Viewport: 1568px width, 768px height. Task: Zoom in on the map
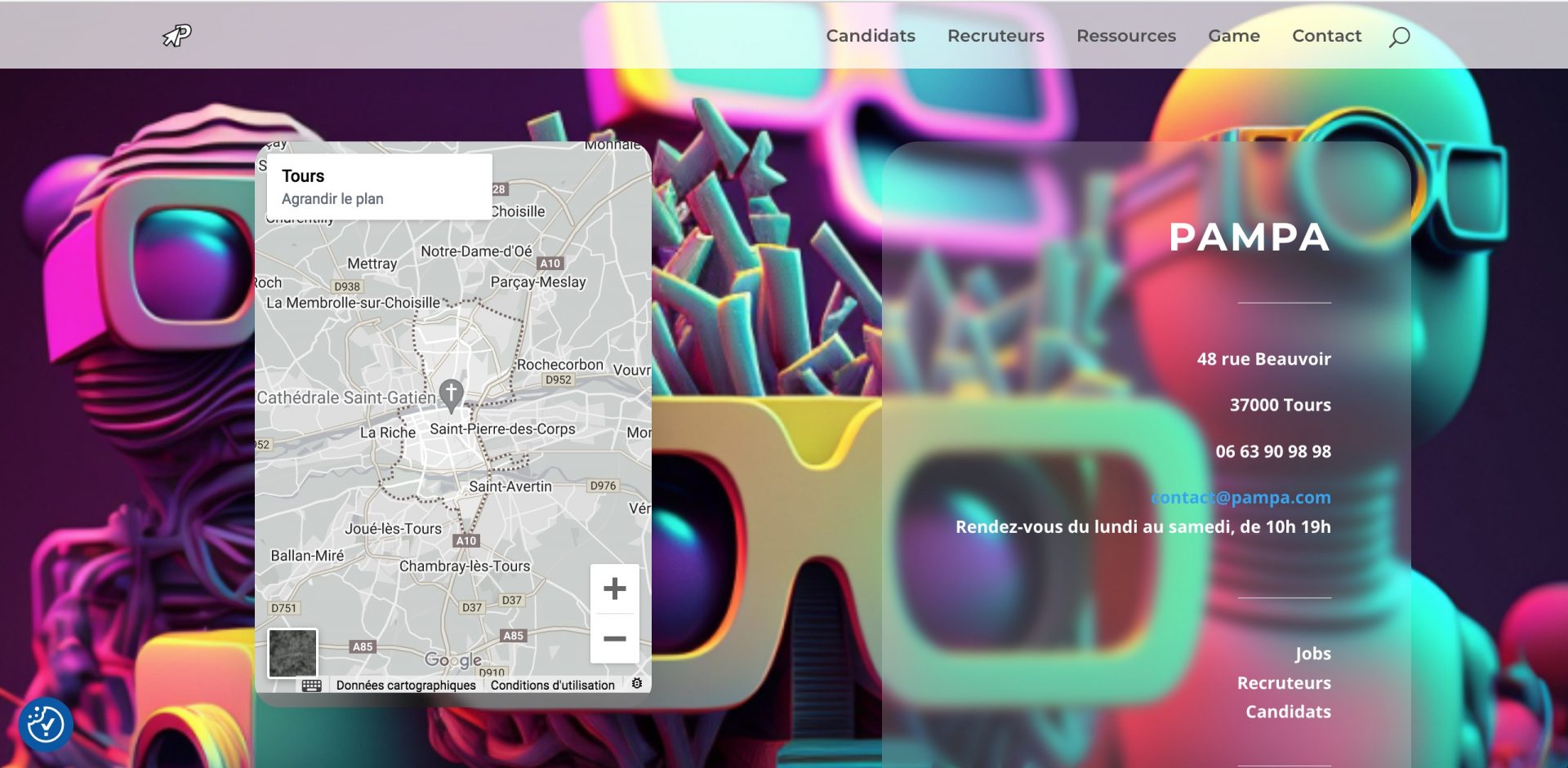tap(614, 588)
